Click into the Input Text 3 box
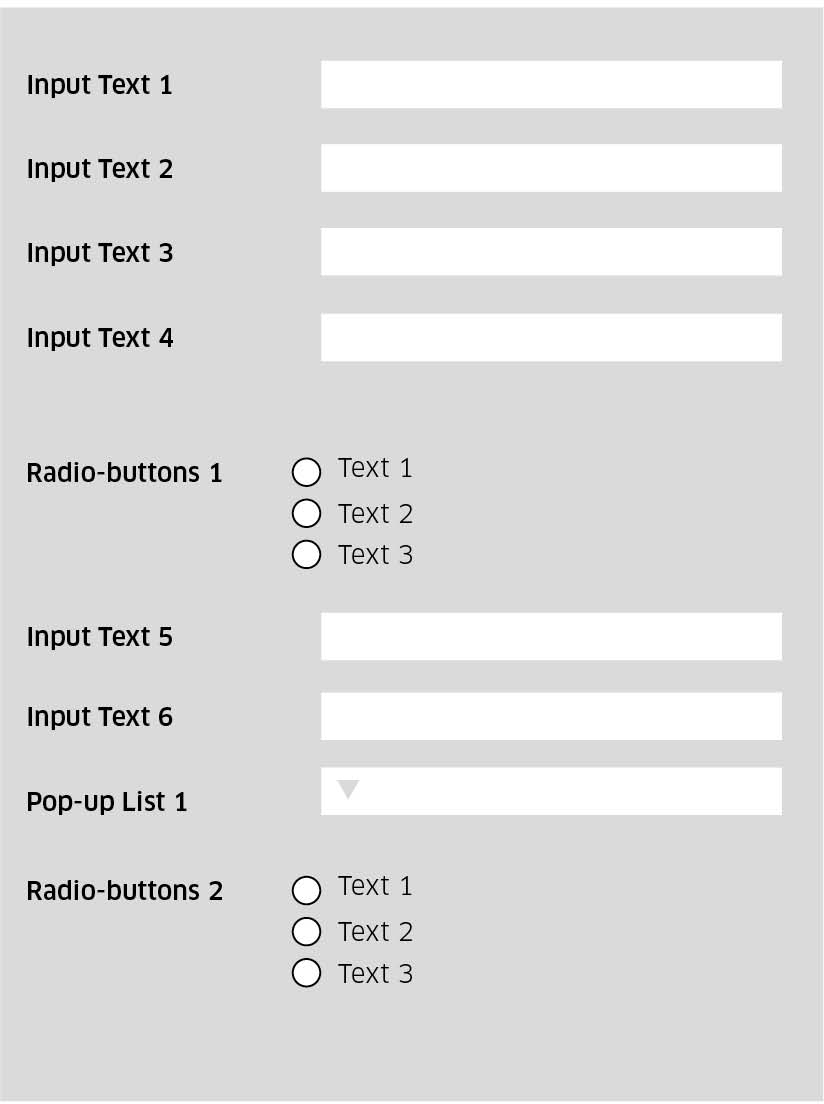Viewport: 824px width, 1104px height. tap(551, 252)
